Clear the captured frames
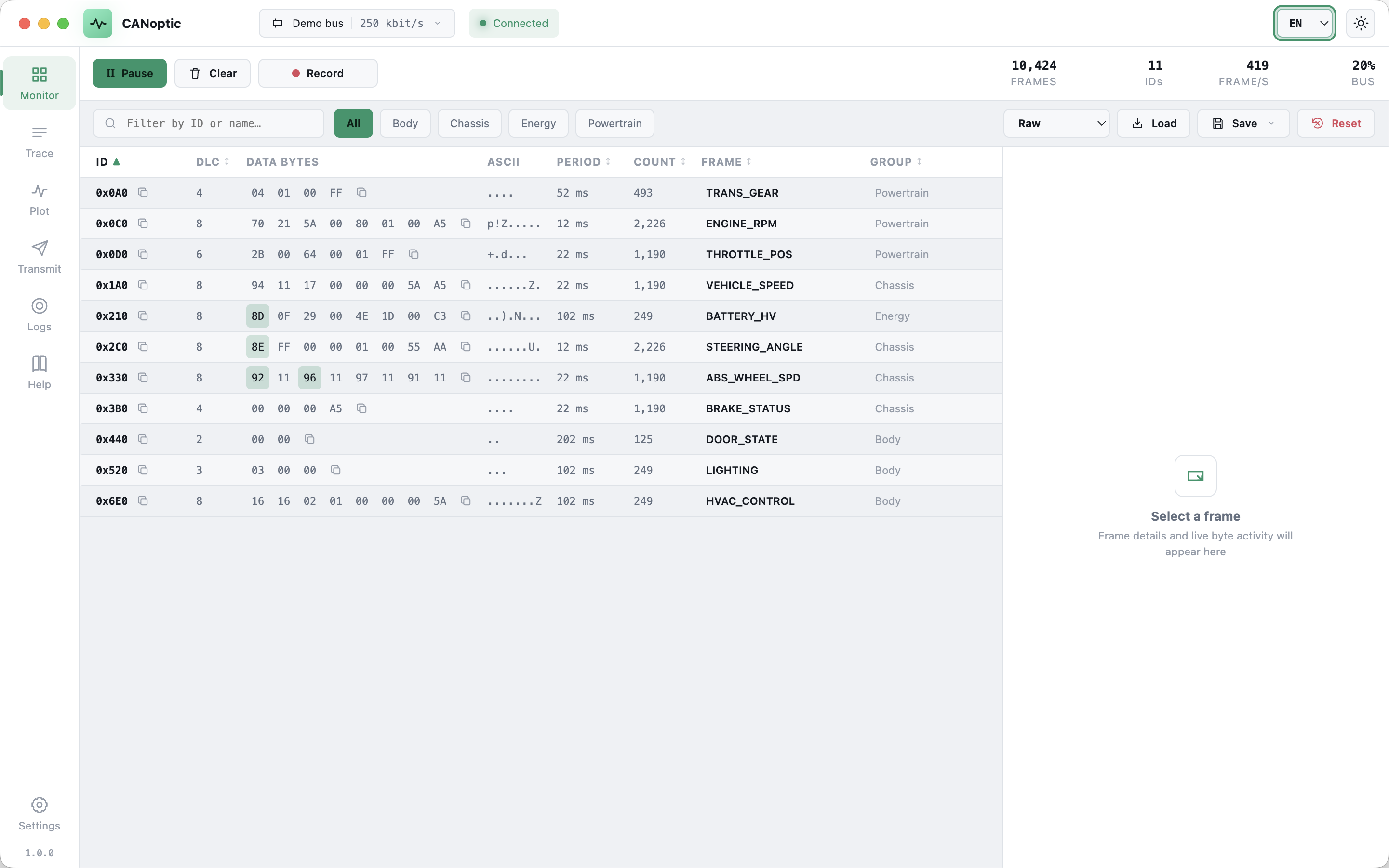 coord(213,73)
